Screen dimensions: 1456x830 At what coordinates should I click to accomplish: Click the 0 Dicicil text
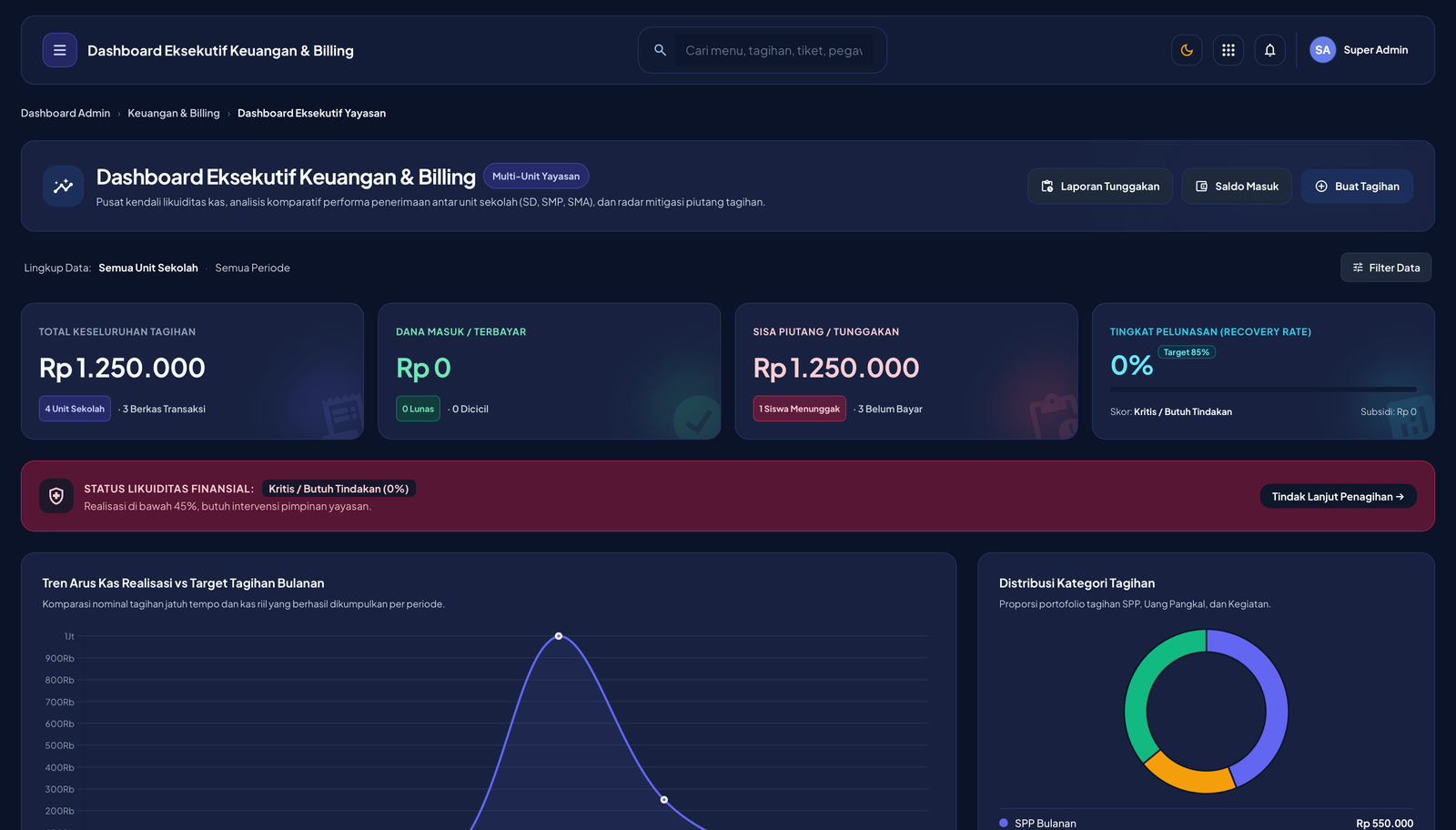coord(470,409)
